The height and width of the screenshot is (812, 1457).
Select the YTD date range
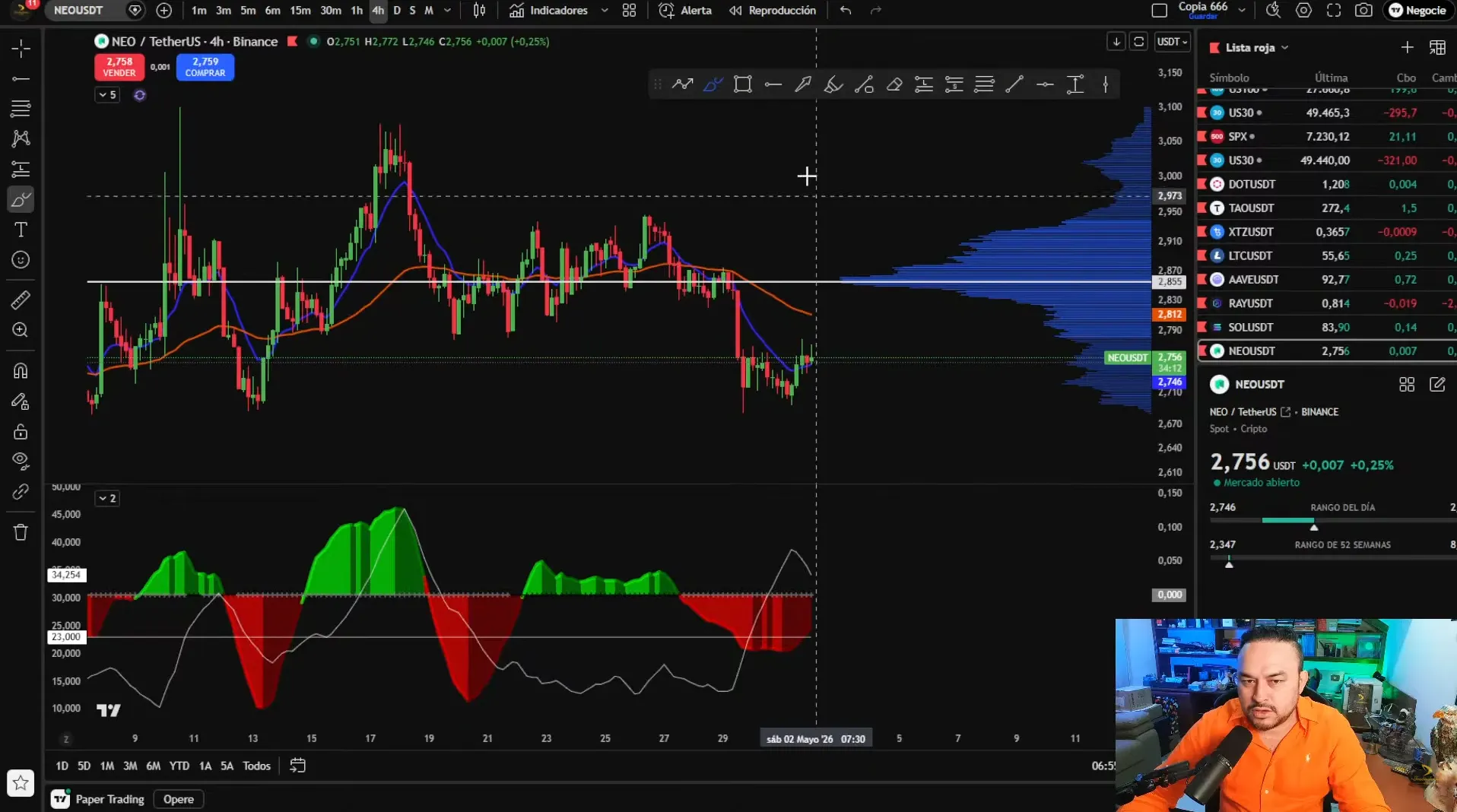pyautogui.click(x=179, y=766)
